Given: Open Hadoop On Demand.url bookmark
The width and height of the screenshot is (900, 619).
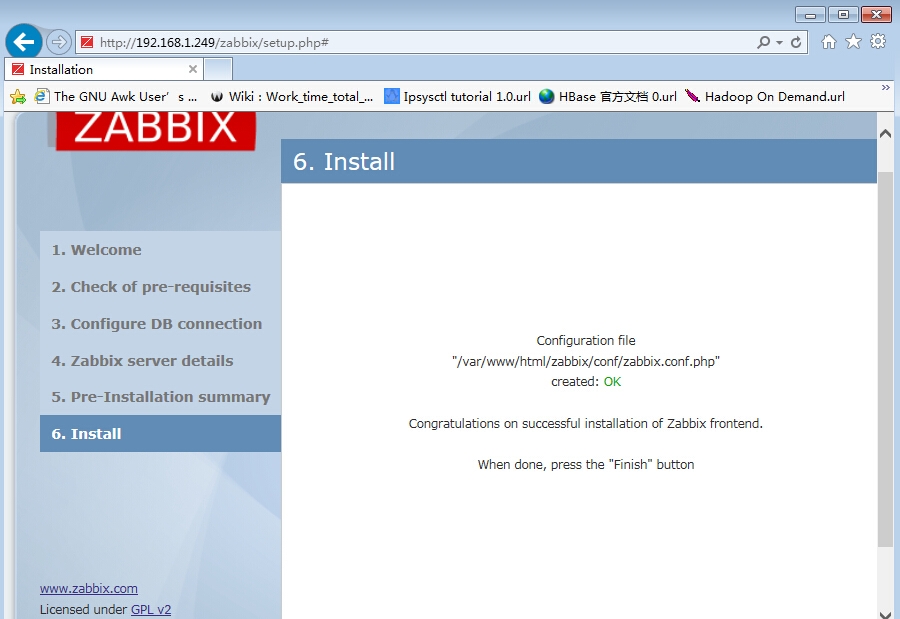Looking at the screenshot, I should pyautogui.click(x=765, y=96).
